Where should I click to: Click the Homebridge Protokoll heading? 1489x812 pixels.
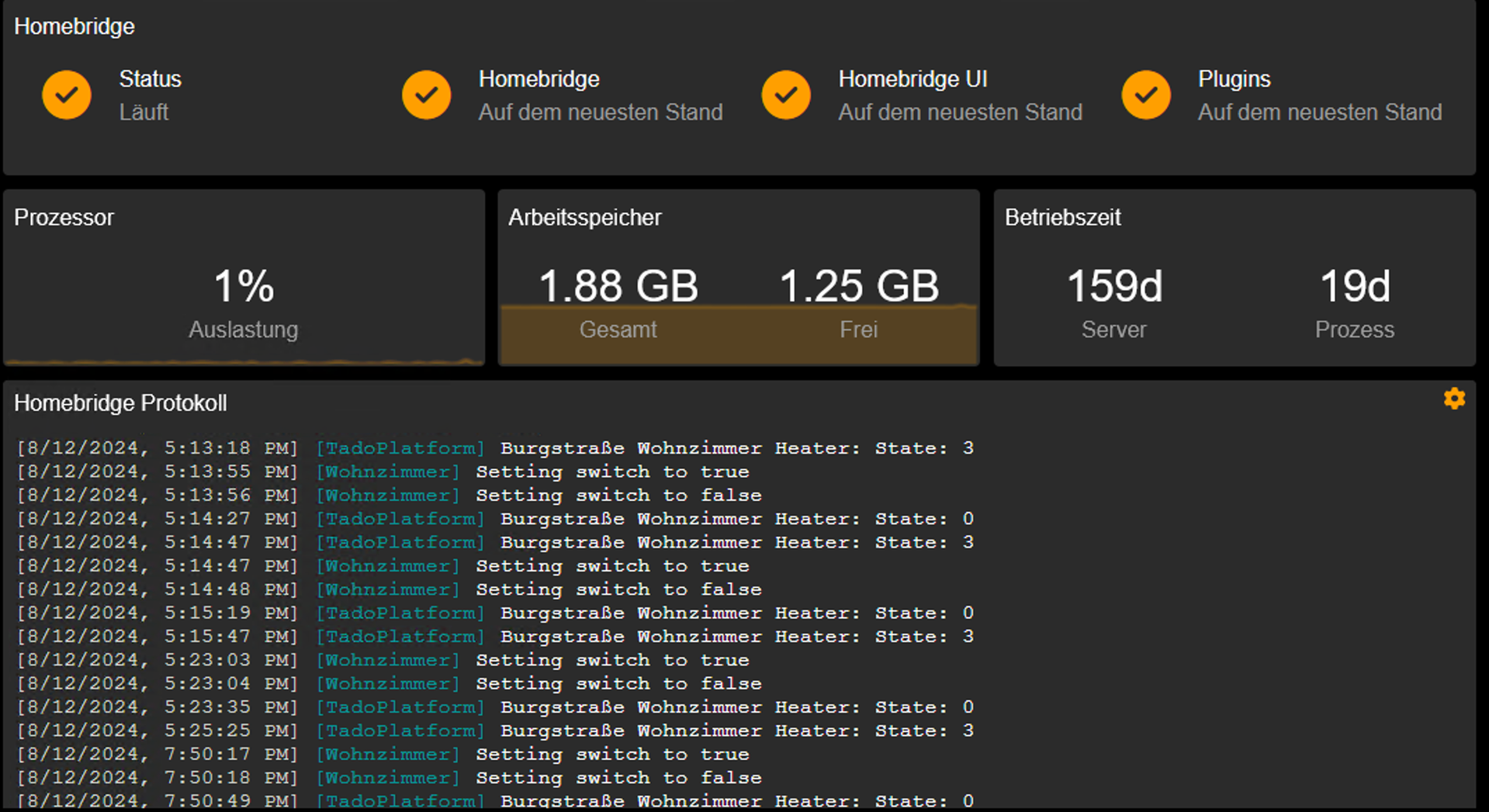120,403
